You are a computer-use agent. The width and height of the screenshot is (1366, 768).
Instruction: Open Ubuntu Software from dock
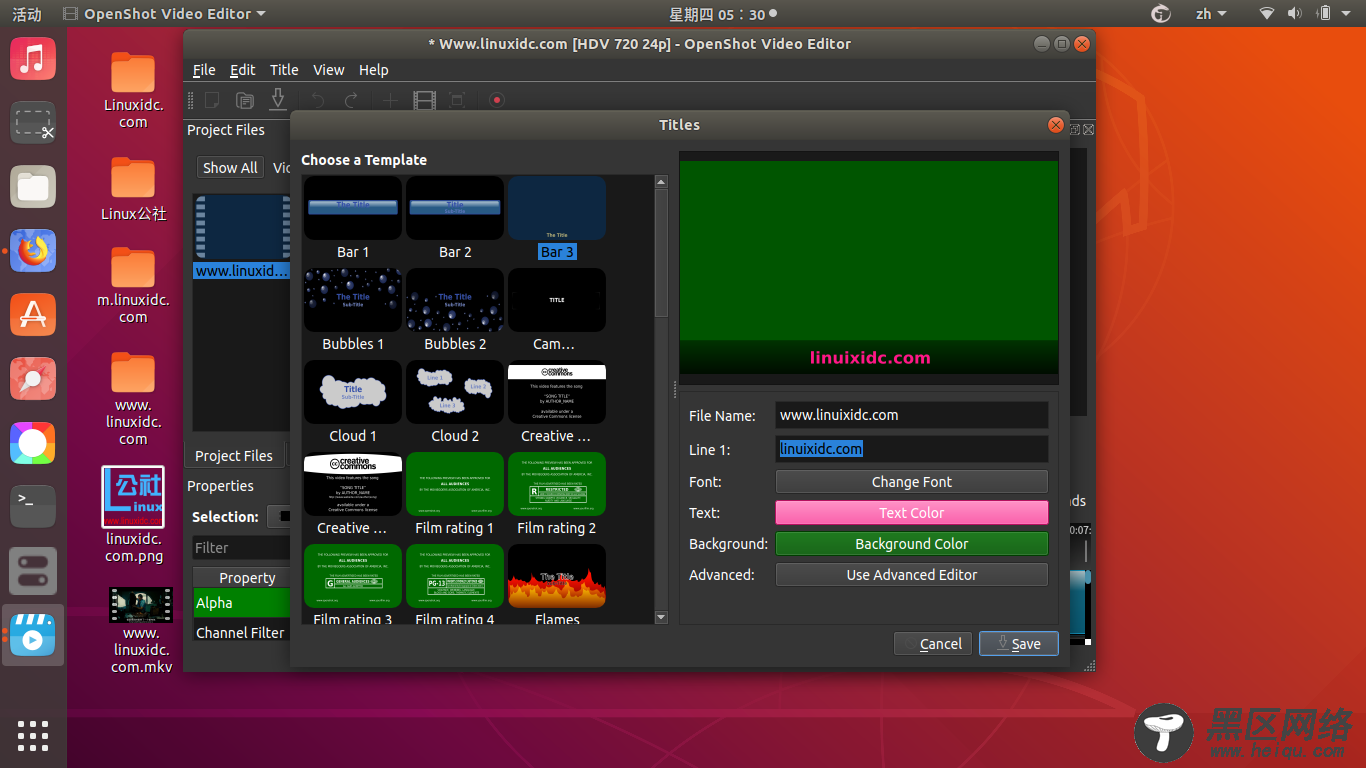(33, 315)
